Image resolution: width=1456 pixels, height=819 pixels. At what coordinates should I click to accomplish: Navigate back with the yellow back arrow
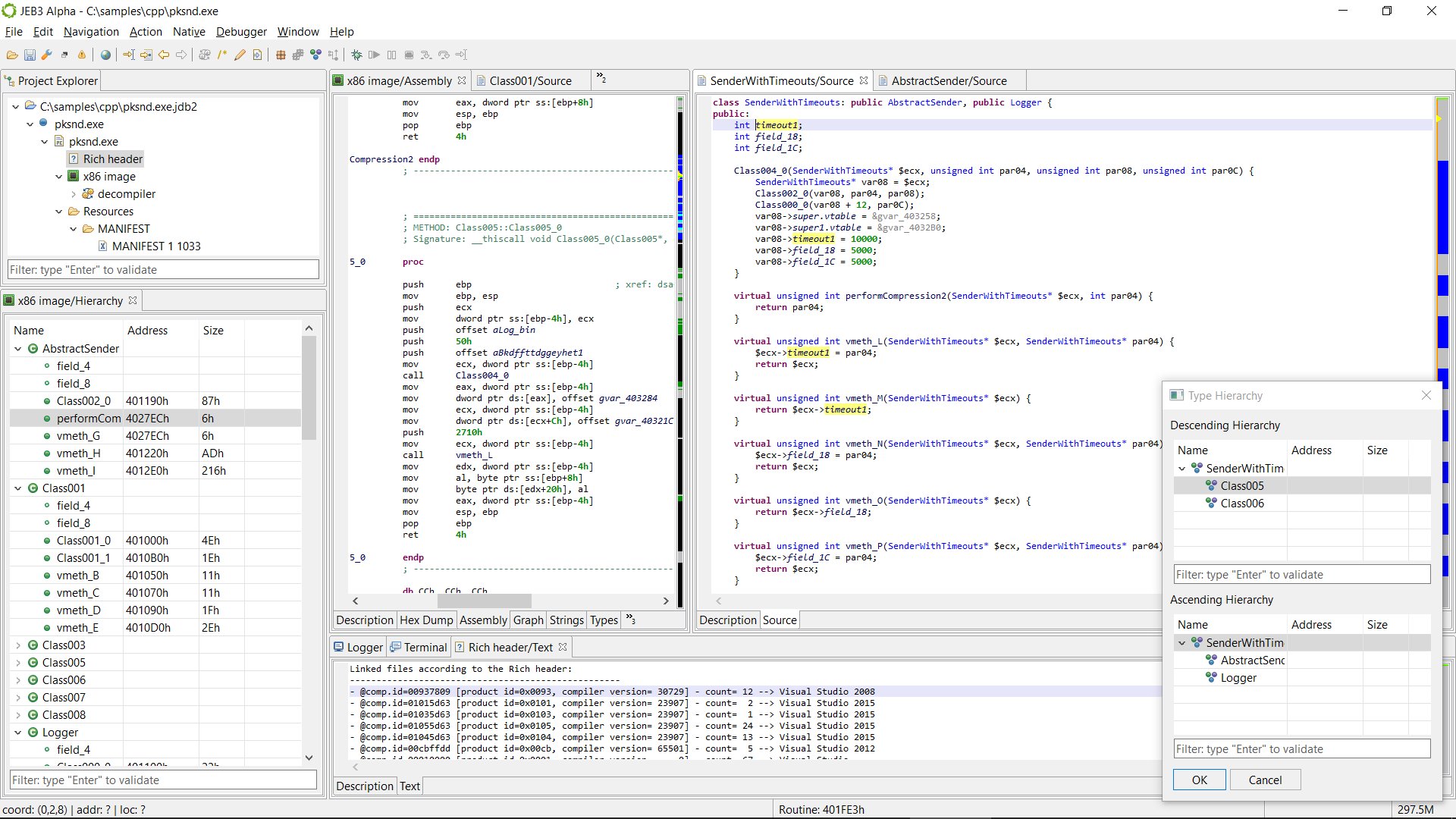click(164, 55)
